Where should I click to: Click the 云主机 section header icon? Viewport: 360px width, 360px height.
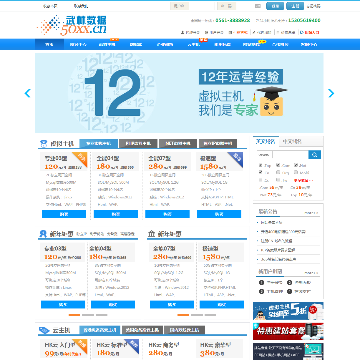(44, 330)
